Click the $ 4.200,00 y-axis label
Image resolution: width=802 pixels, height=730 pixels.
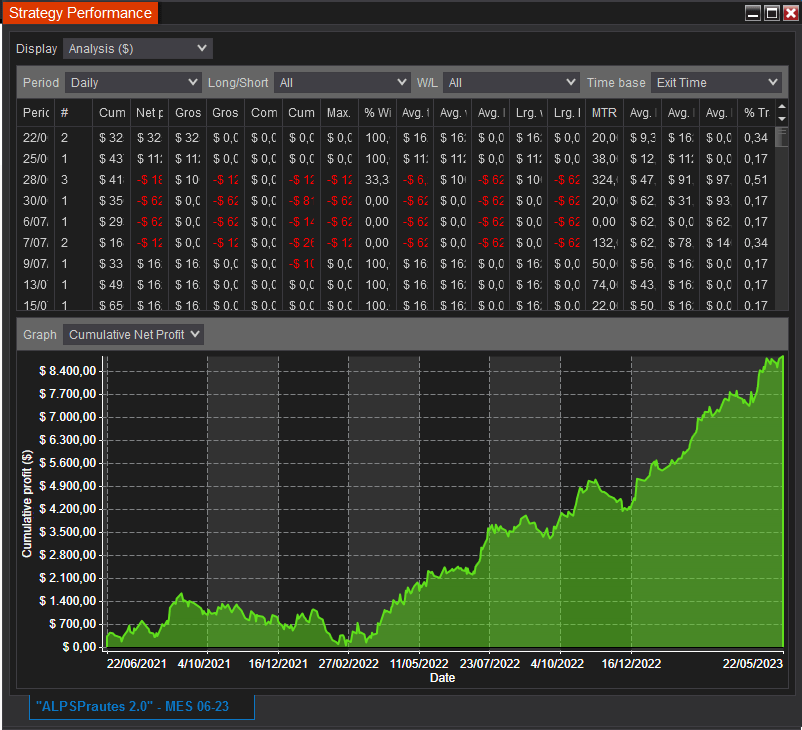(68, 509)
